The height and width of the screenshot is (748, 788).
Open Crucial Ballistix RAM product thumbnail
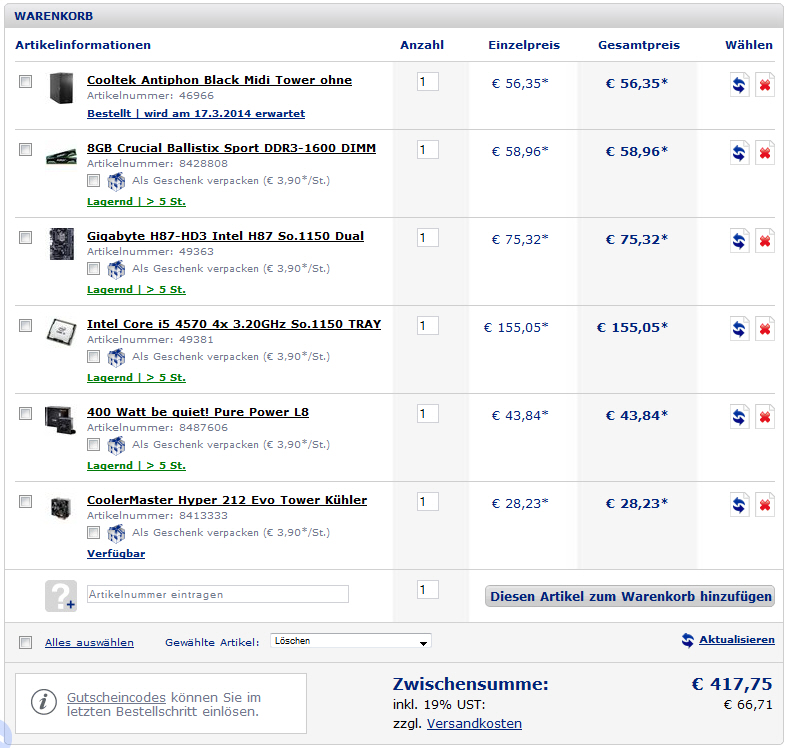61,156
